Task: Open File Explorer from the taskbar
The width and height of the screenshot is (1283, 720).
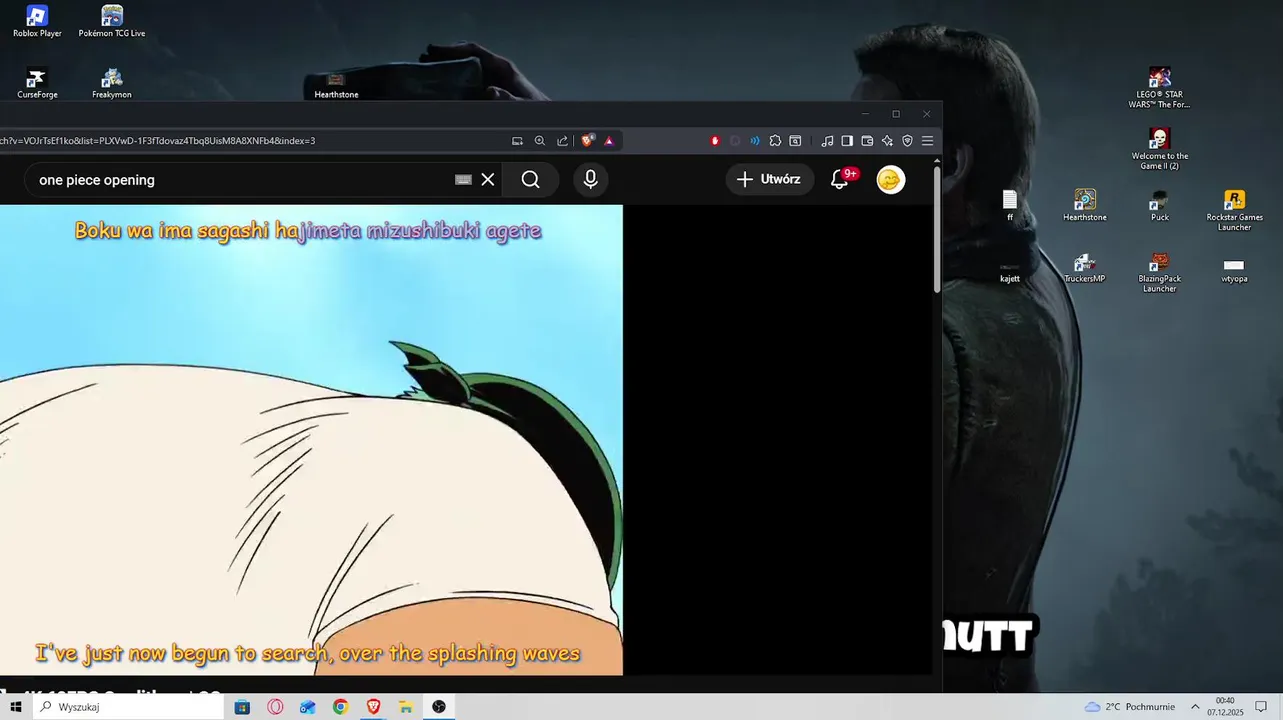Action: coord(406,707)
